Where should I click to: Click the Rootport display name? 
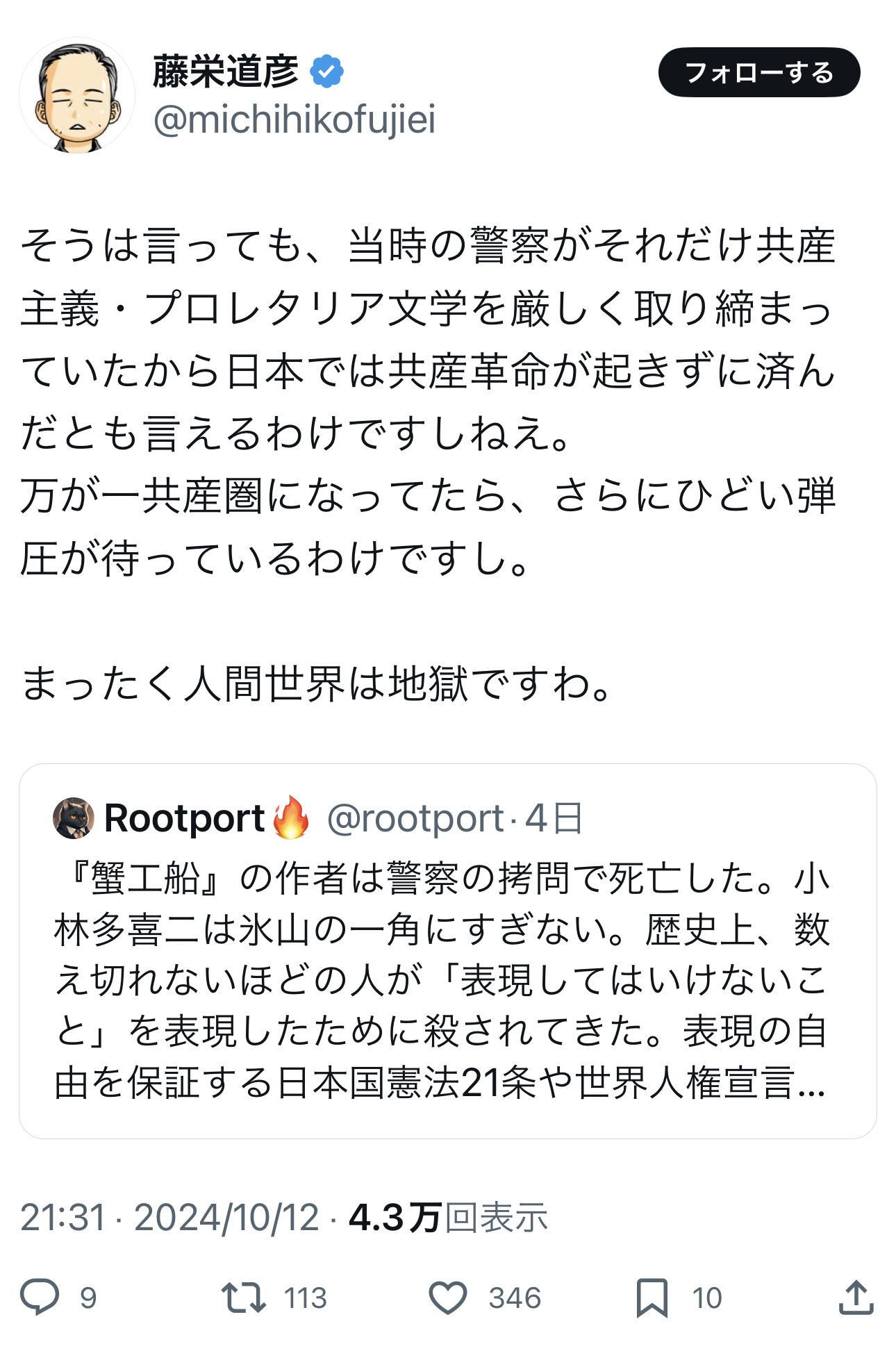point(184,818)
